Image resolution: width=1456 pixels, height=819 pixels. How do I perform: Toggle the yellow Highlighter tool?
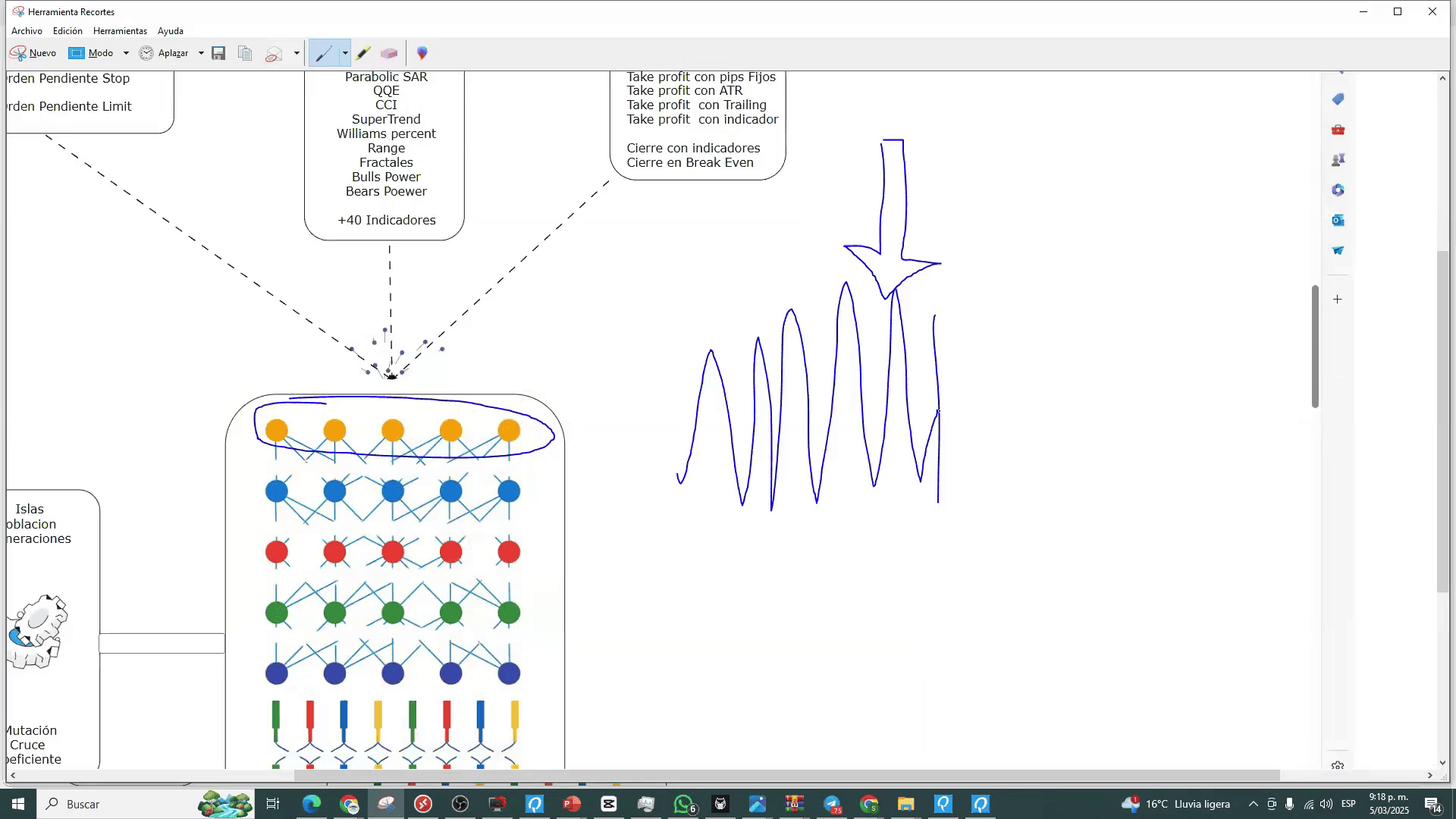363,53
